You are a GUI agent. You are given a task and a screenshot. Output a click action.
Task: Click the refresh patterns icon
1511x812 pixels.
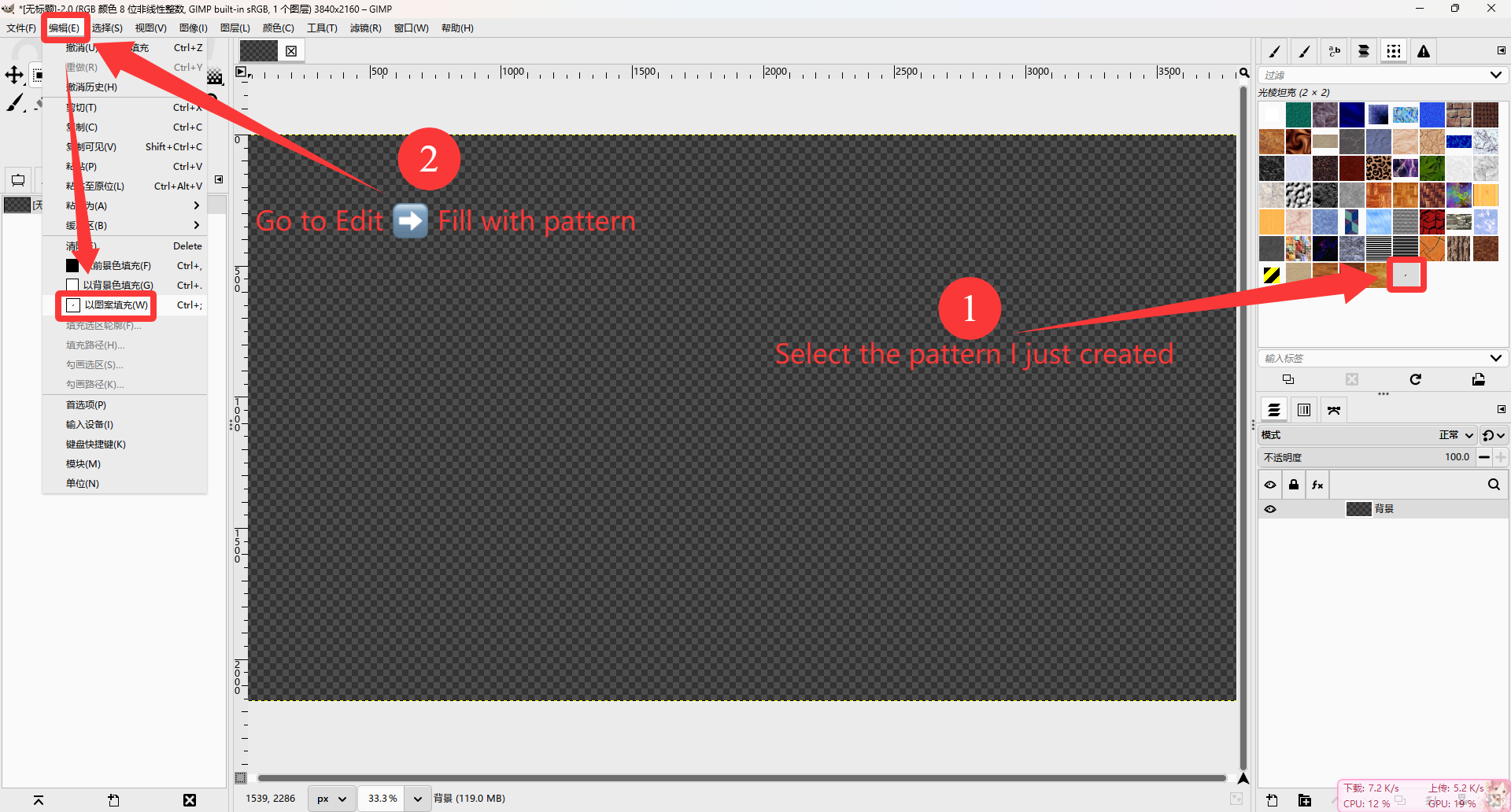click(1416, 379)
